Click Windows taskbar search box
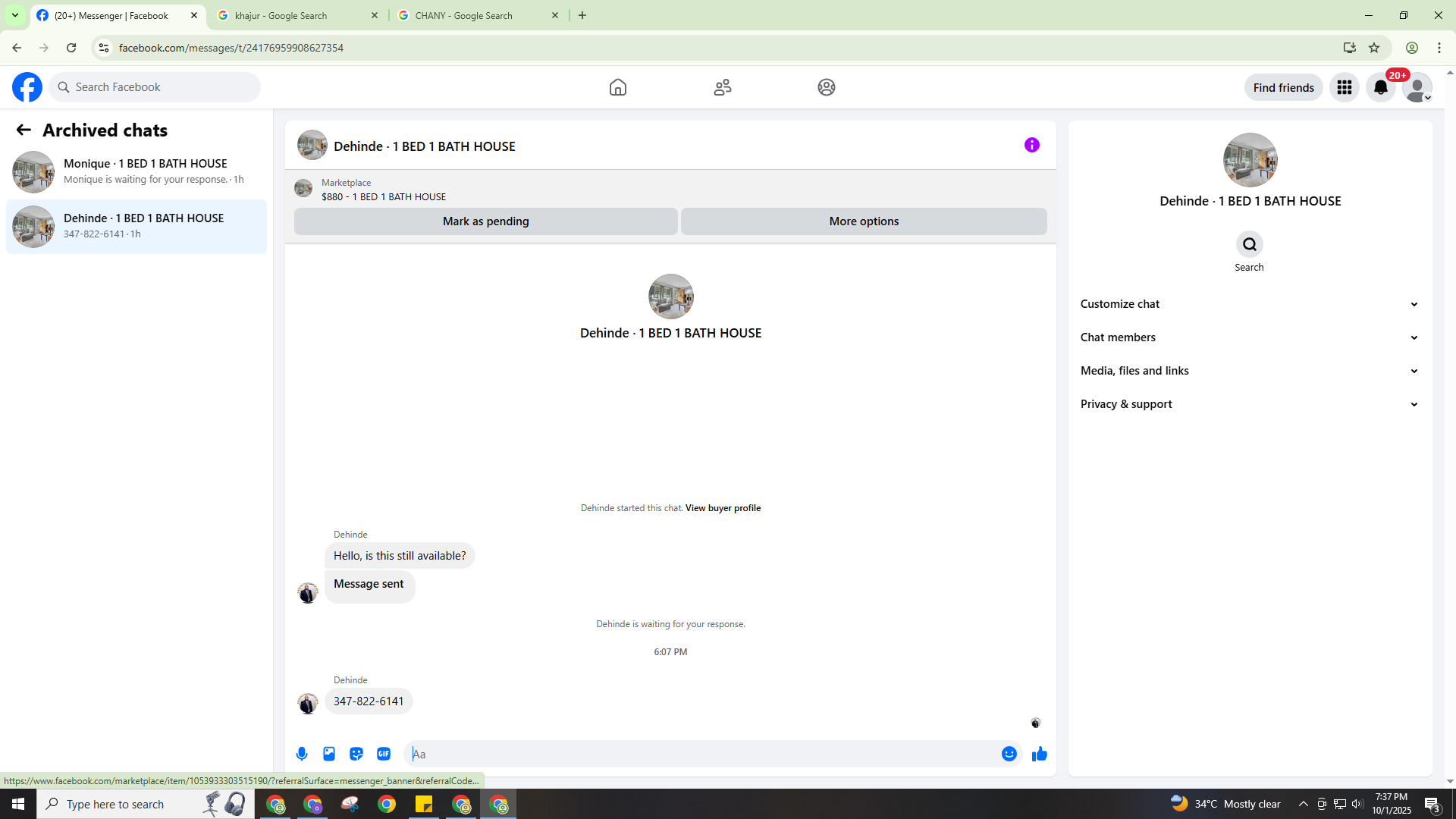 click(x=146, y=804)
